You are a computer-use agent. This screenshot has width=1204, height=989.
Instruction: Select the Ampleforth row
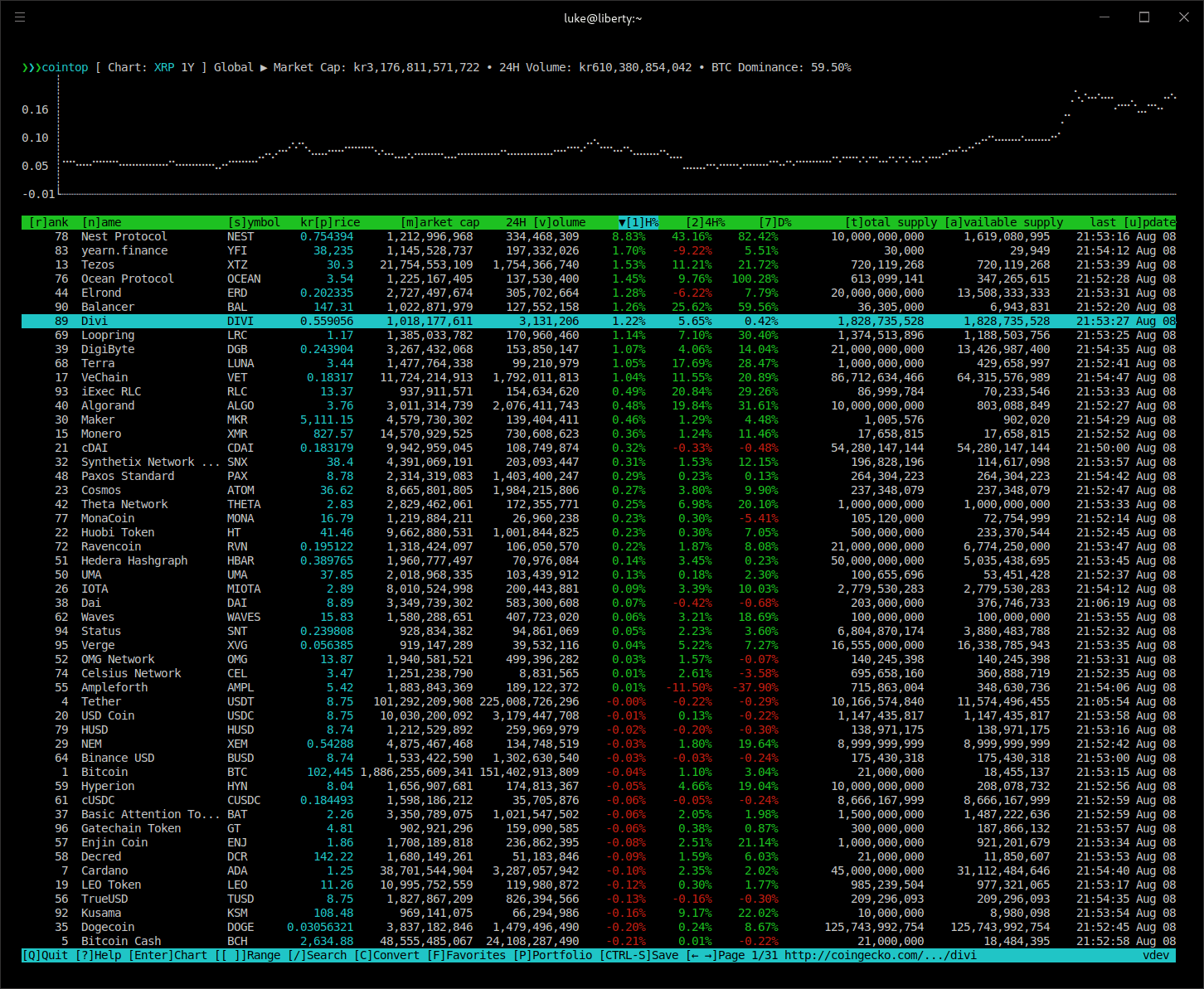coord(599,687)
